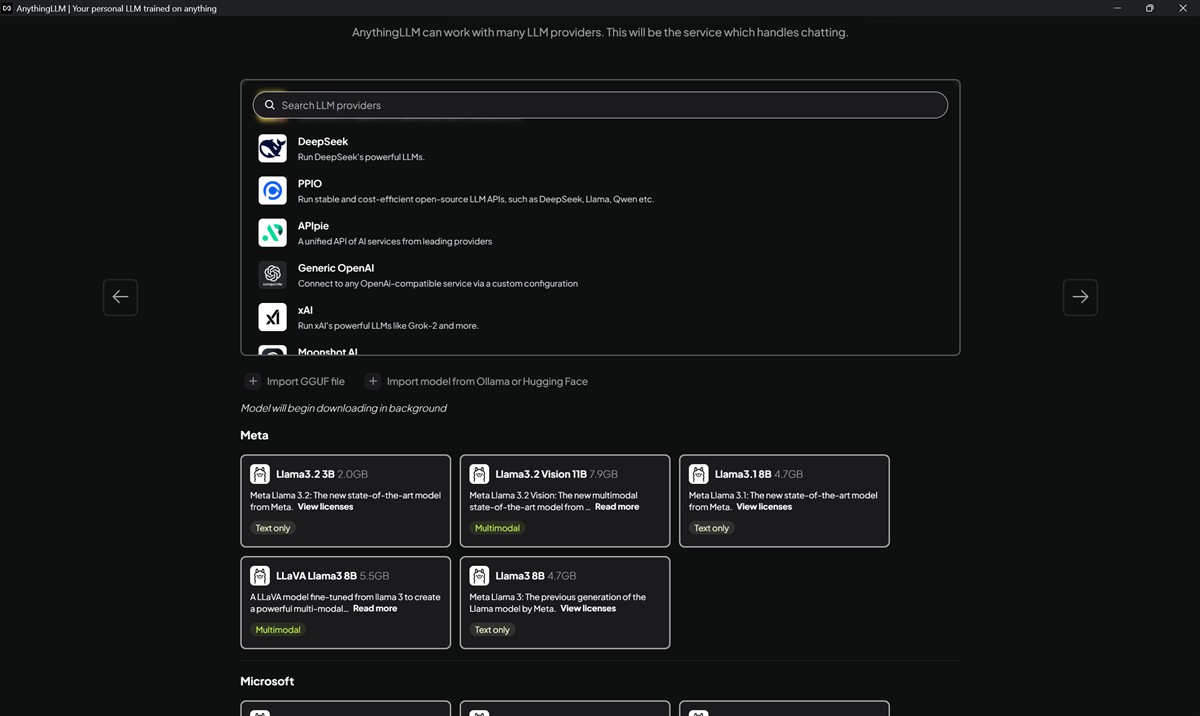The image size is (1200, 716).
Task: Click the Llama3.2 3B model icon
Action: (x=260, y=474)
